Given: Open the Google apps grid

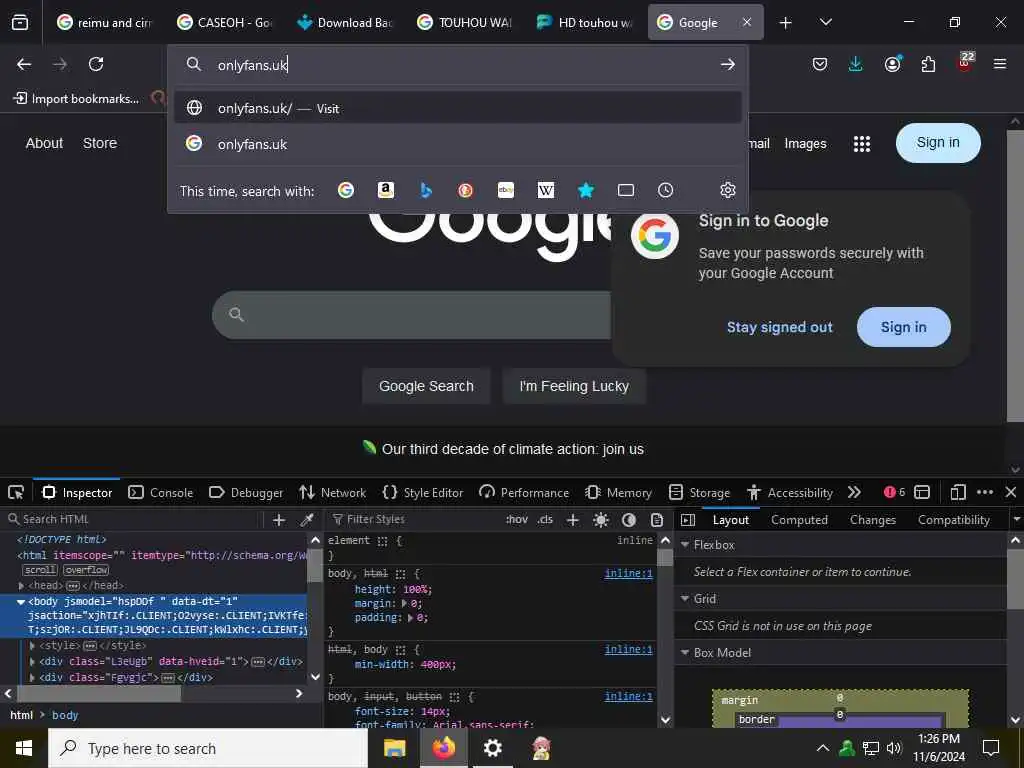Looking at the screenshot, I should coord(861,144).
